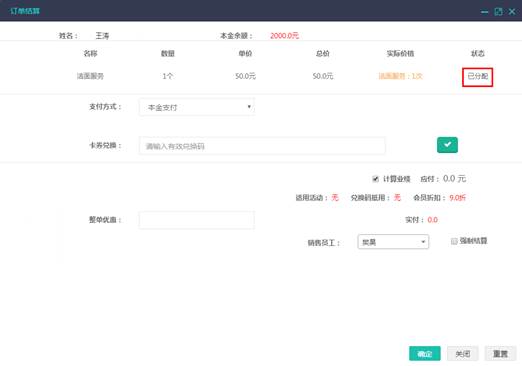
Task: Close the dialog with the X icon
Action: tap(512, 12)
